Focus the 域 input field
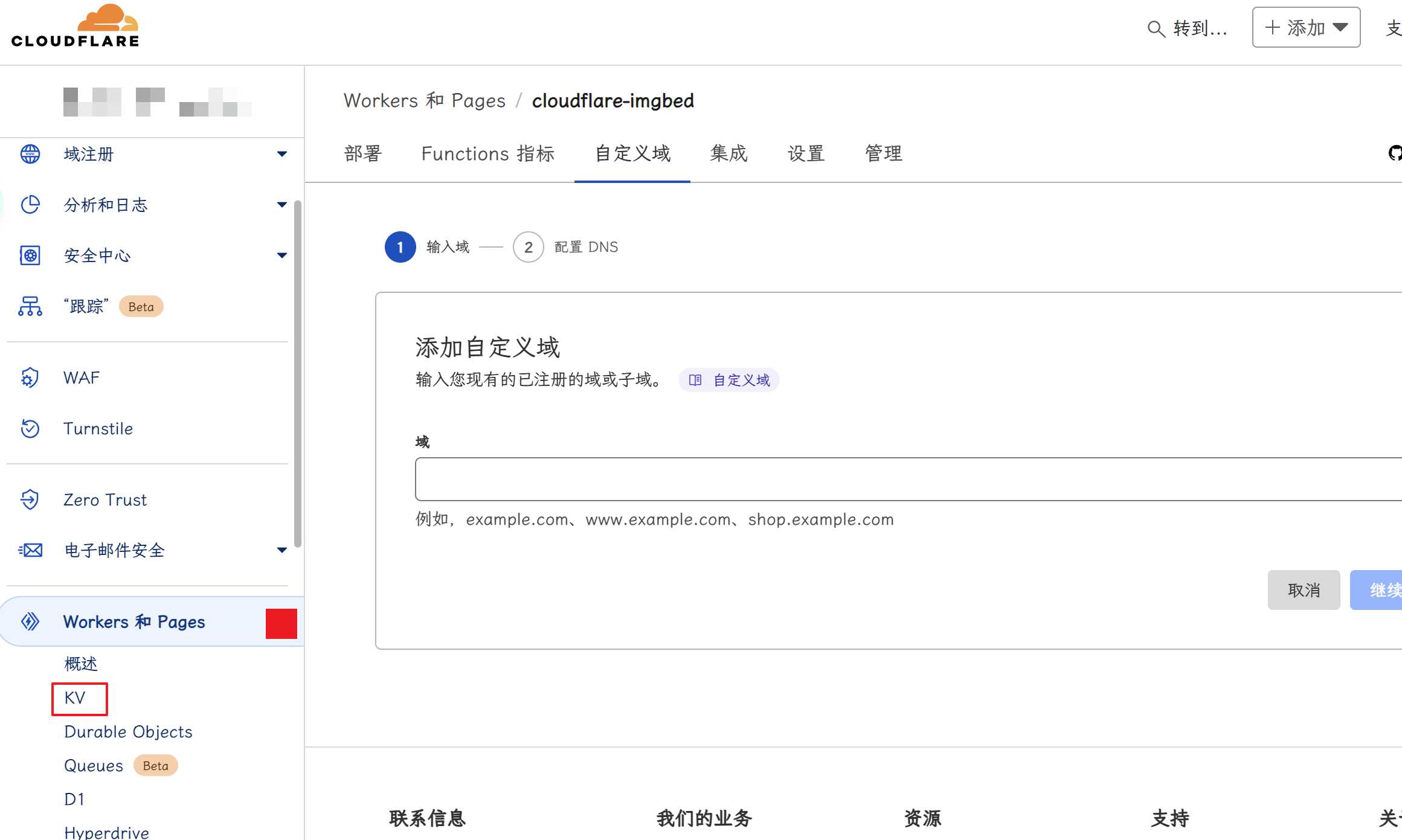 point(908,479)
